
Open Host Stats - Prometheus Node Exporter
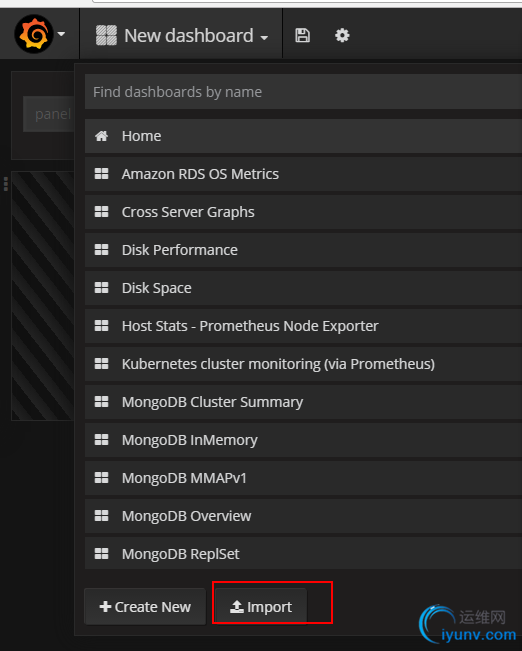tap(303, 326)
